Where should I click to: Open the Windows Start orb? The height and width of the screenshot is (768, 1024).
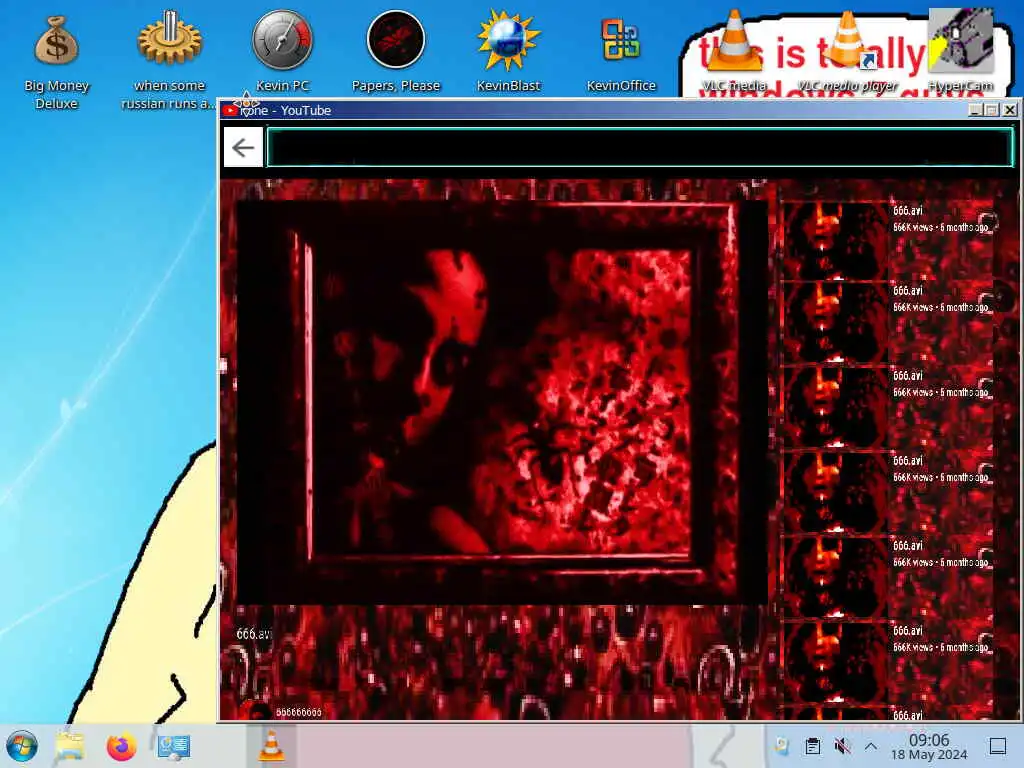pos(22,746)
